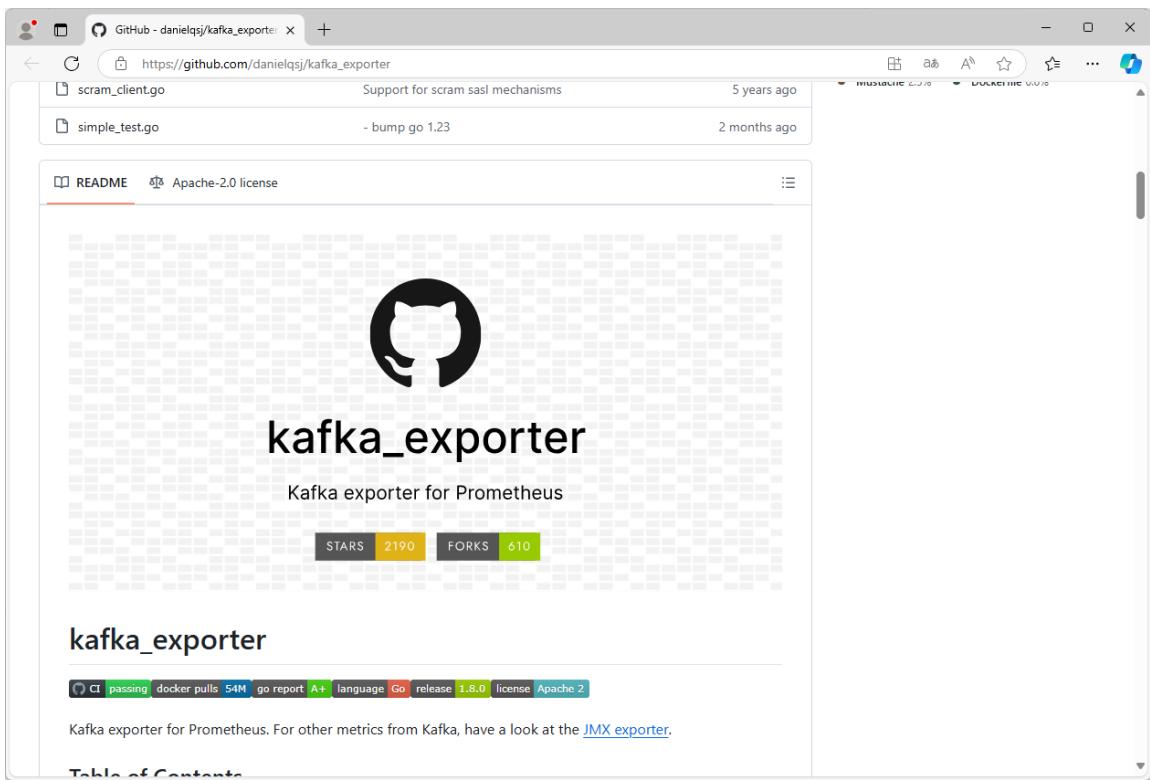Click the translate page icon
Screen dimensions: 1150x780
tap(931, 64)
